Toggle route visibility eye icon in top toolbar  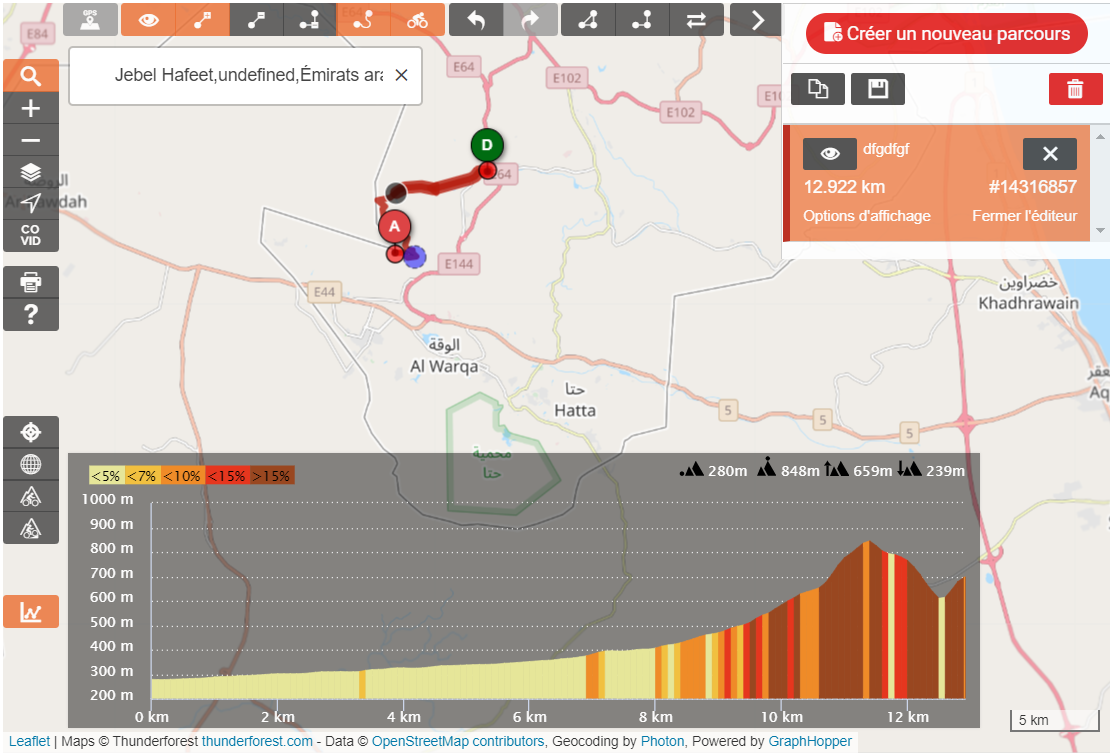[x=148, y=20]
